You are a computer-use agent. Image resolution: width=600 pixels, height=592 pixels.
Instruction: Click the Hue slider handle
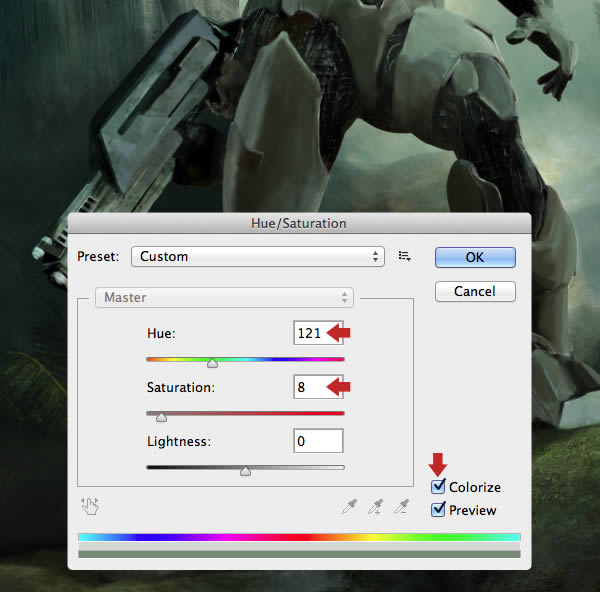212,363
